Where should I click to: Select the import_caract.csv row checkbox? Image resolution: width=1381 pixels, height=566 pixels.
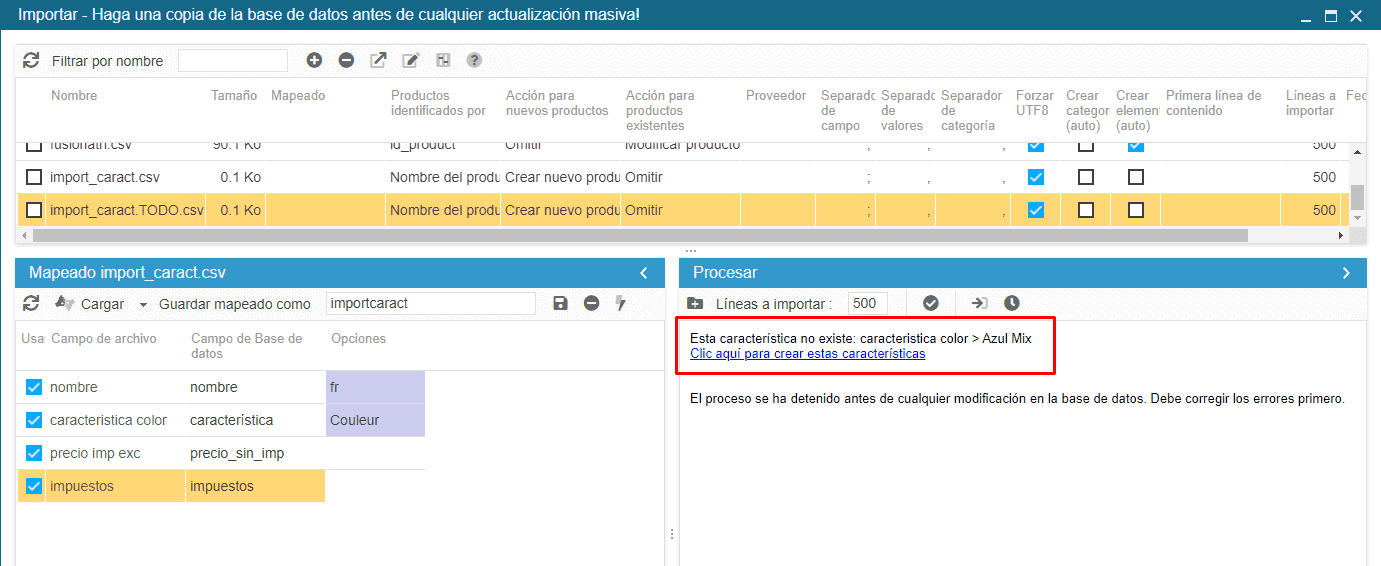(x=34, y=177)
